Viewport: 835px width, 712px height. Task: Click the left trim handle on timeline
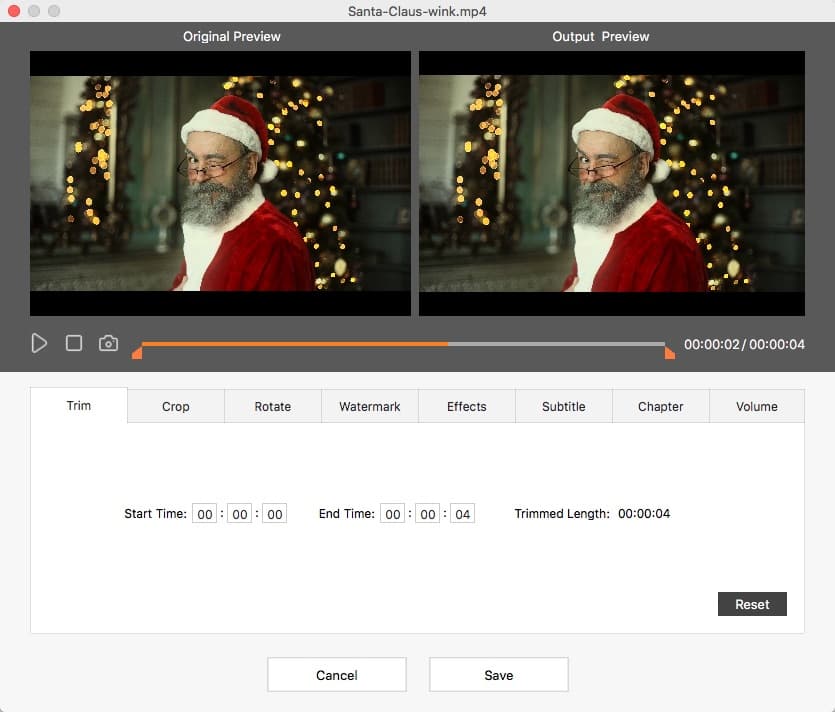pos(137,351)
